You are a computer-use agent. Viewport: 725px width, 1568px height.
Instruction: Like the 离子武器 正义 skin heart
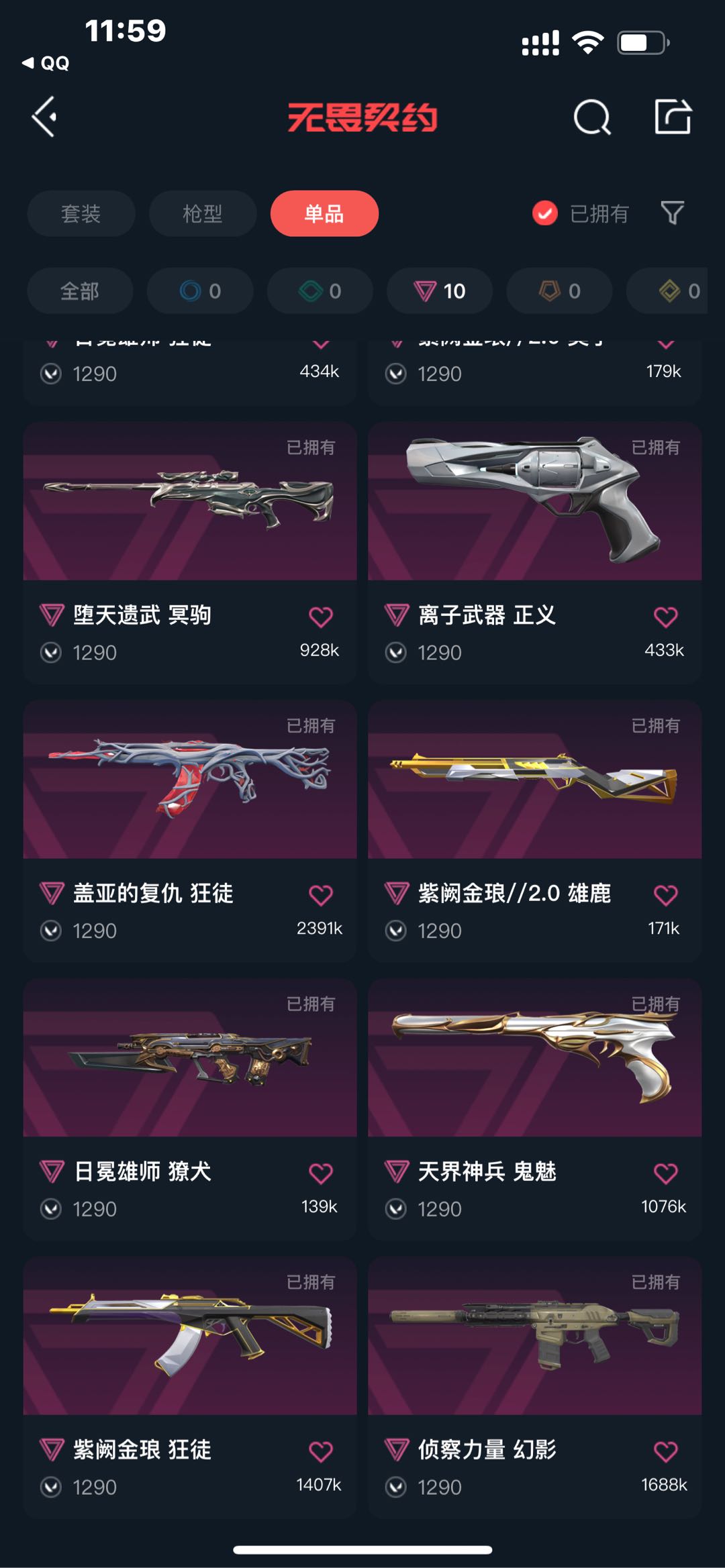coord(666,617)
